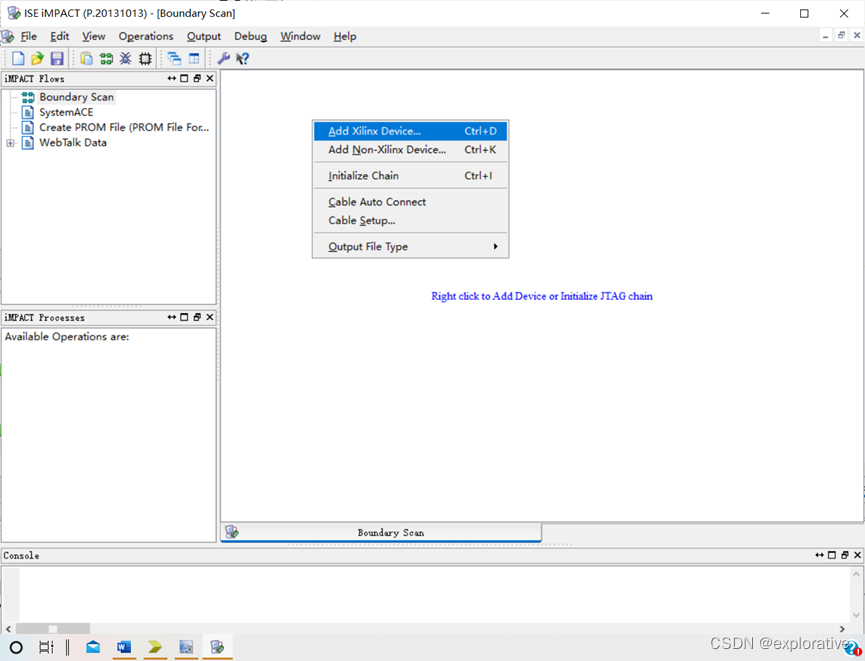Viewport: 865px width, 661px height.
Task: Switch to Microsoft Word on taskbar
Action: pos(124,647)
